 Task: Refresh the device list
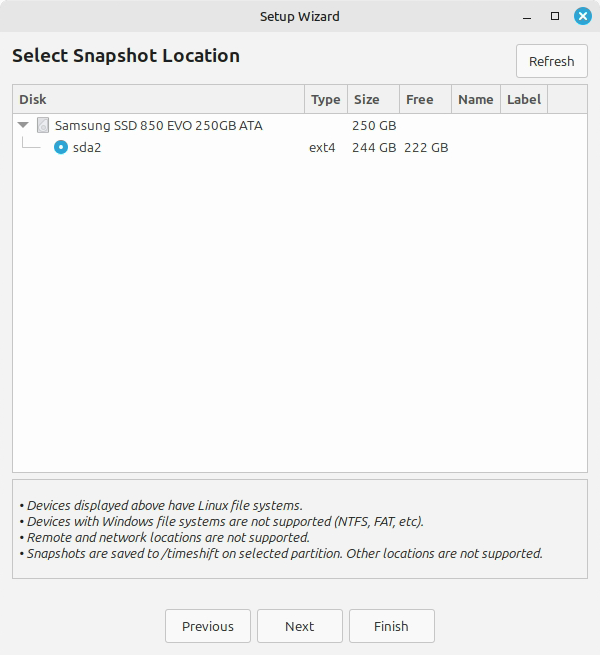(x=551, y=61)
